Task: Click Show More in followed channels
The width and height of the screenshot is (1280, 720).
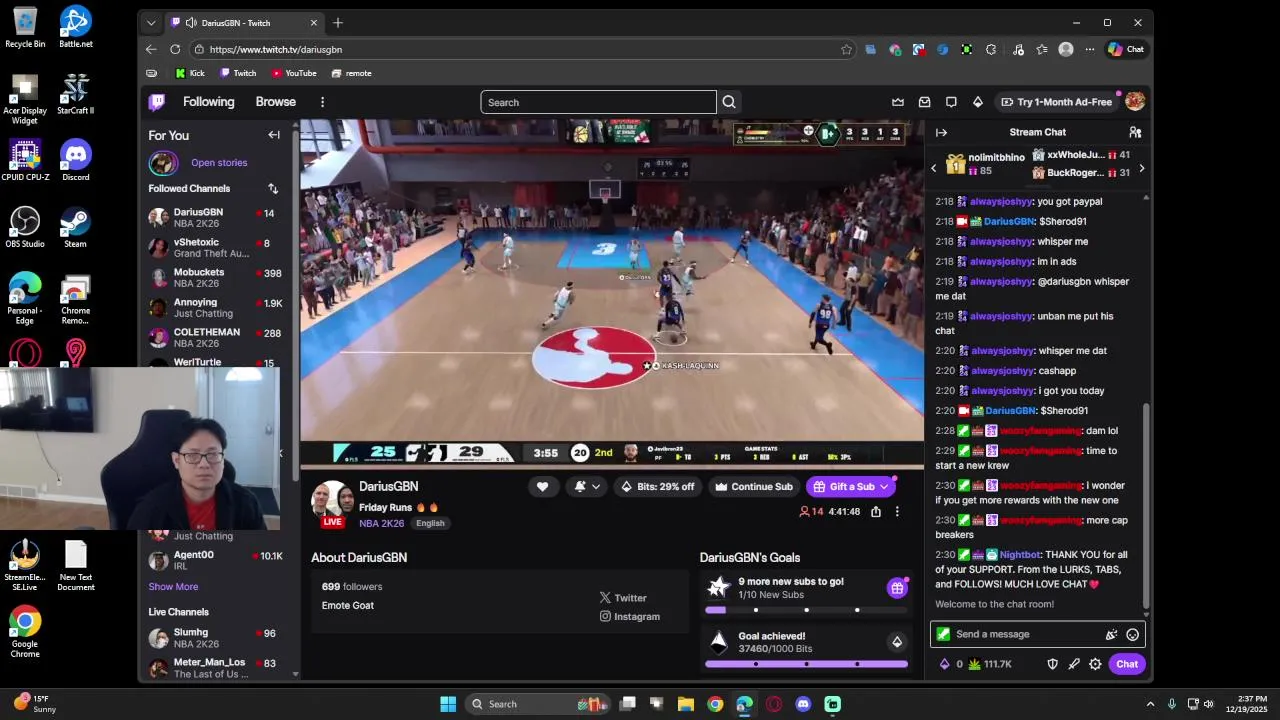Action: (173, 587)
